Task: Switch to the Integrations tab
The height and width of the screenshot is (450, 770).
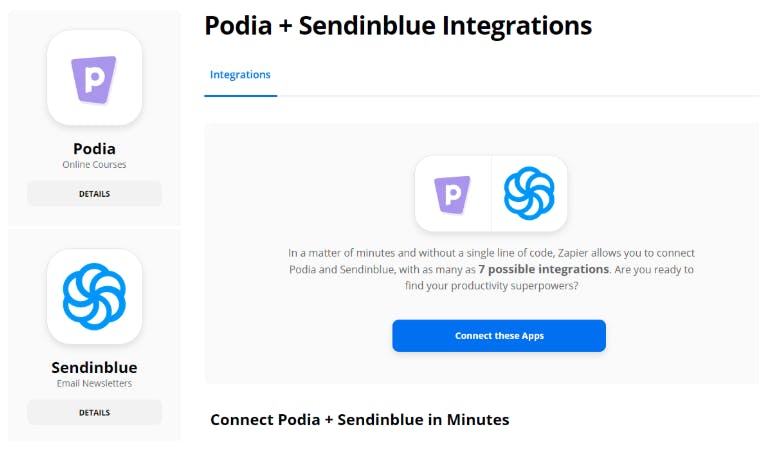Action: (240, 75)
